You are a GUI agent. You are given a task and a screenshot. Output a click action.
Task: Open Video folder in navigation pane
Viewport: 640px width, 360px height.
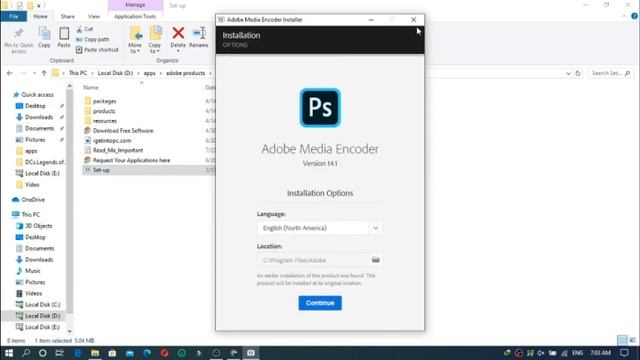(32, 184)
